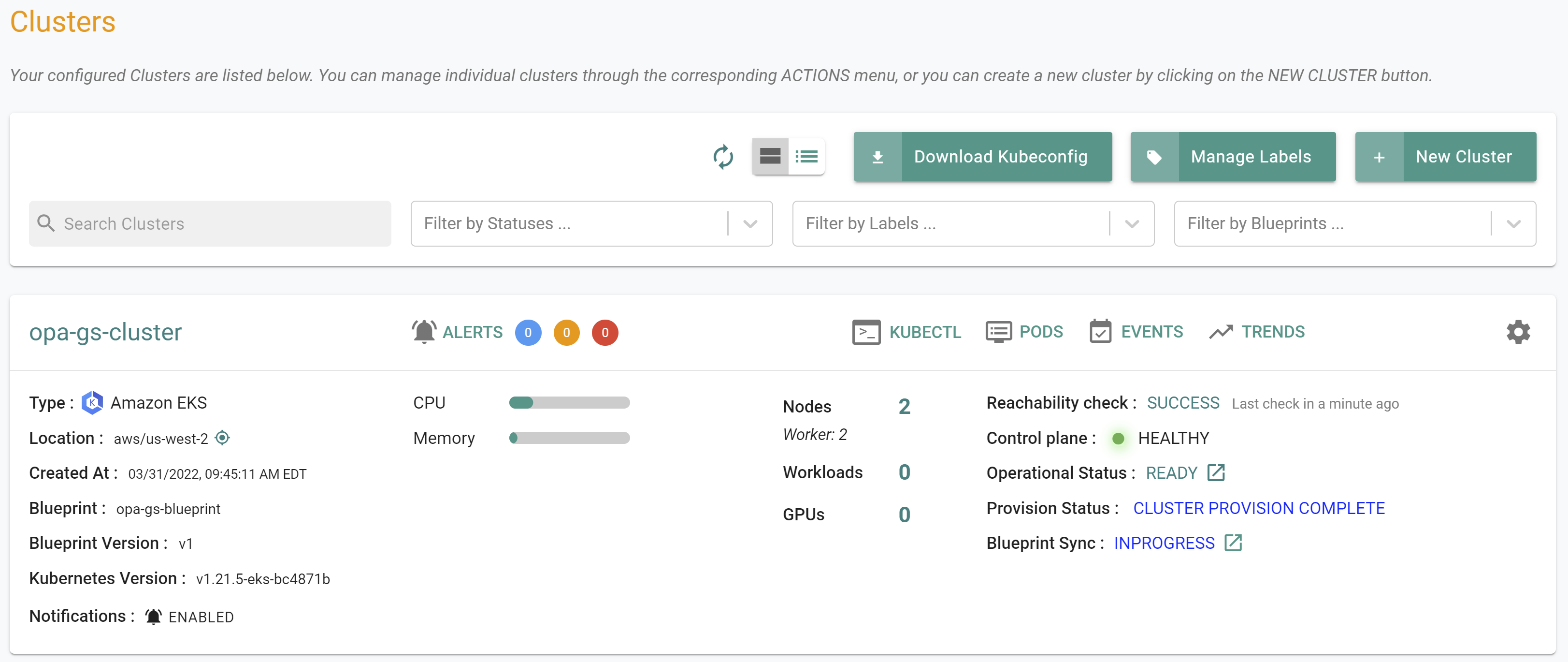1568x662 pixels.
Task: Click the blueprint version v1 value
Action: pos(186,543)
